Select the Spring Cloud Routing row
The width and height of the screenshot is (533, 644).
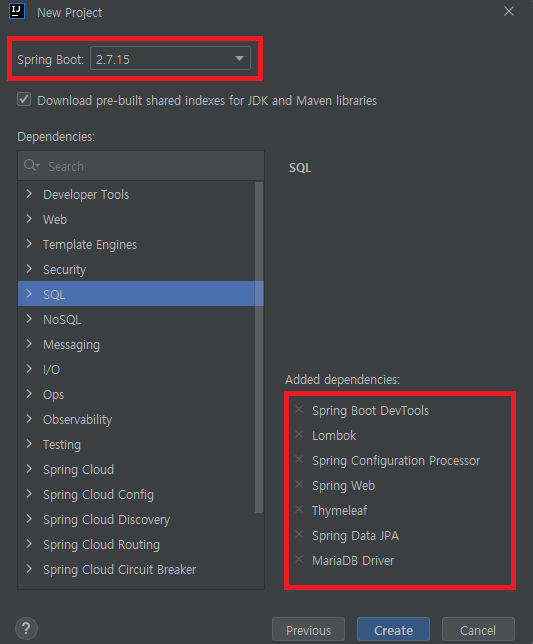136,545
